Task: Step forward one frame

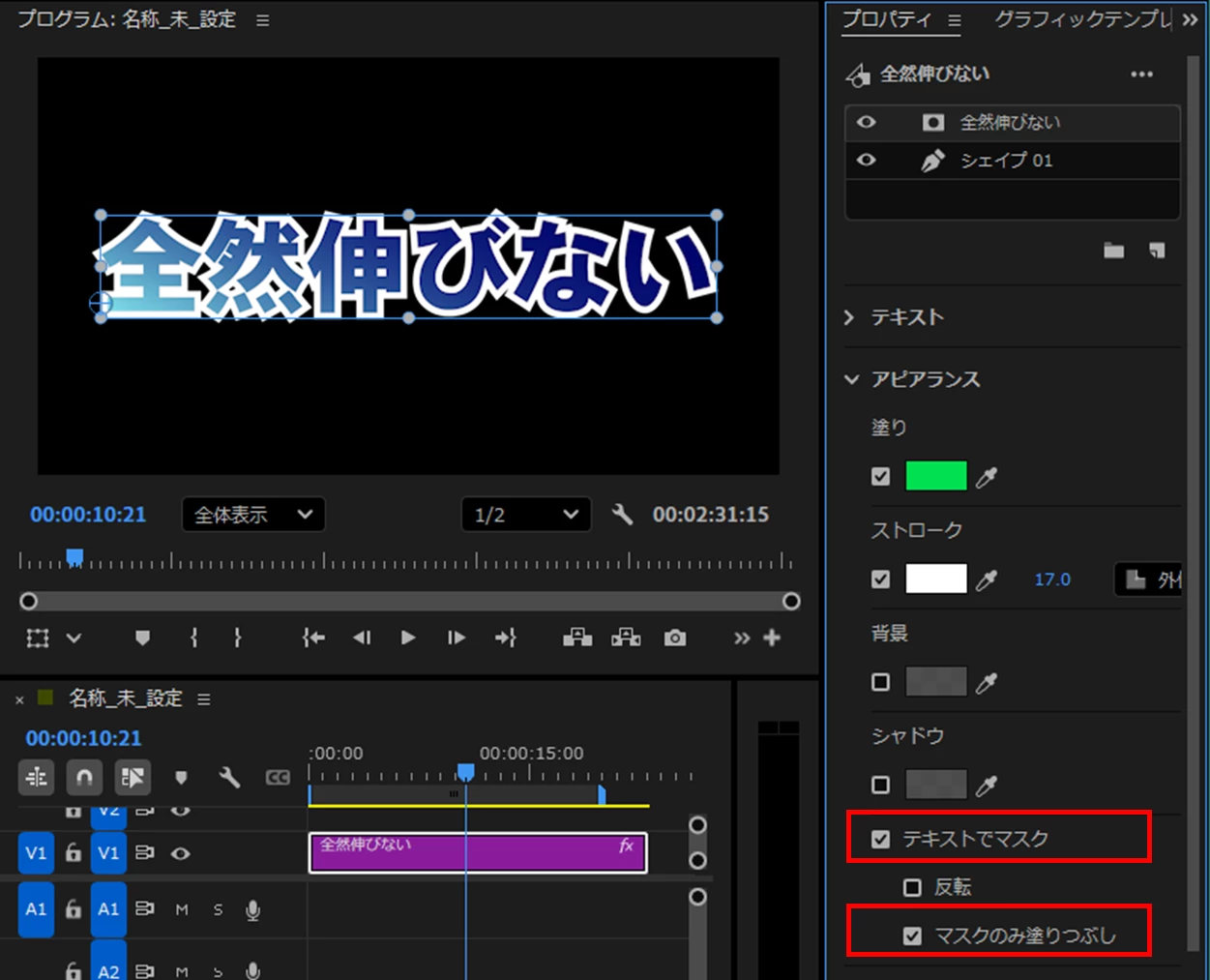Action: pyautogui.click(x=457, y=638)
